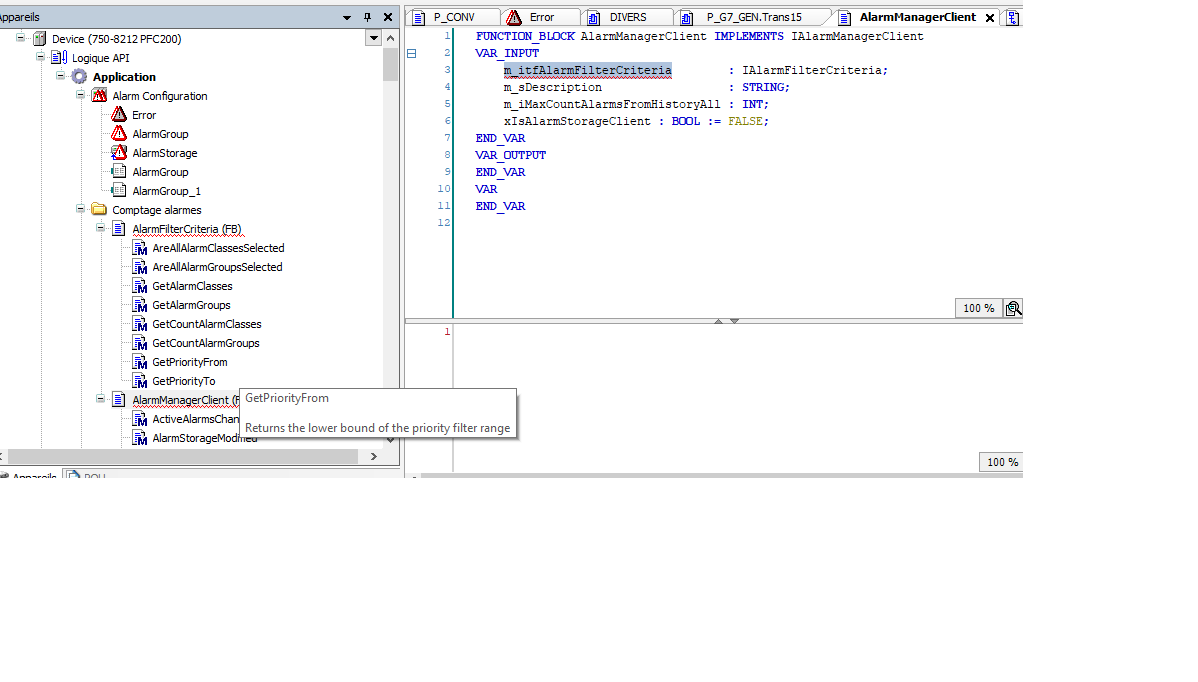
Task: Click the zoom magnifier icon beside 100 %
Action: pos(1013,308)
